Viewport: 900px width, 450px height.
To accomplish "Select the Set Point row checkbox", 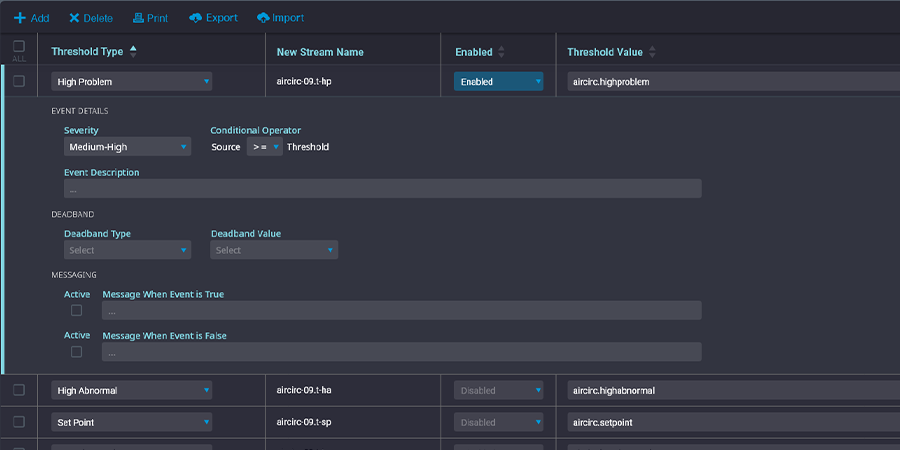I will (19, 422).
